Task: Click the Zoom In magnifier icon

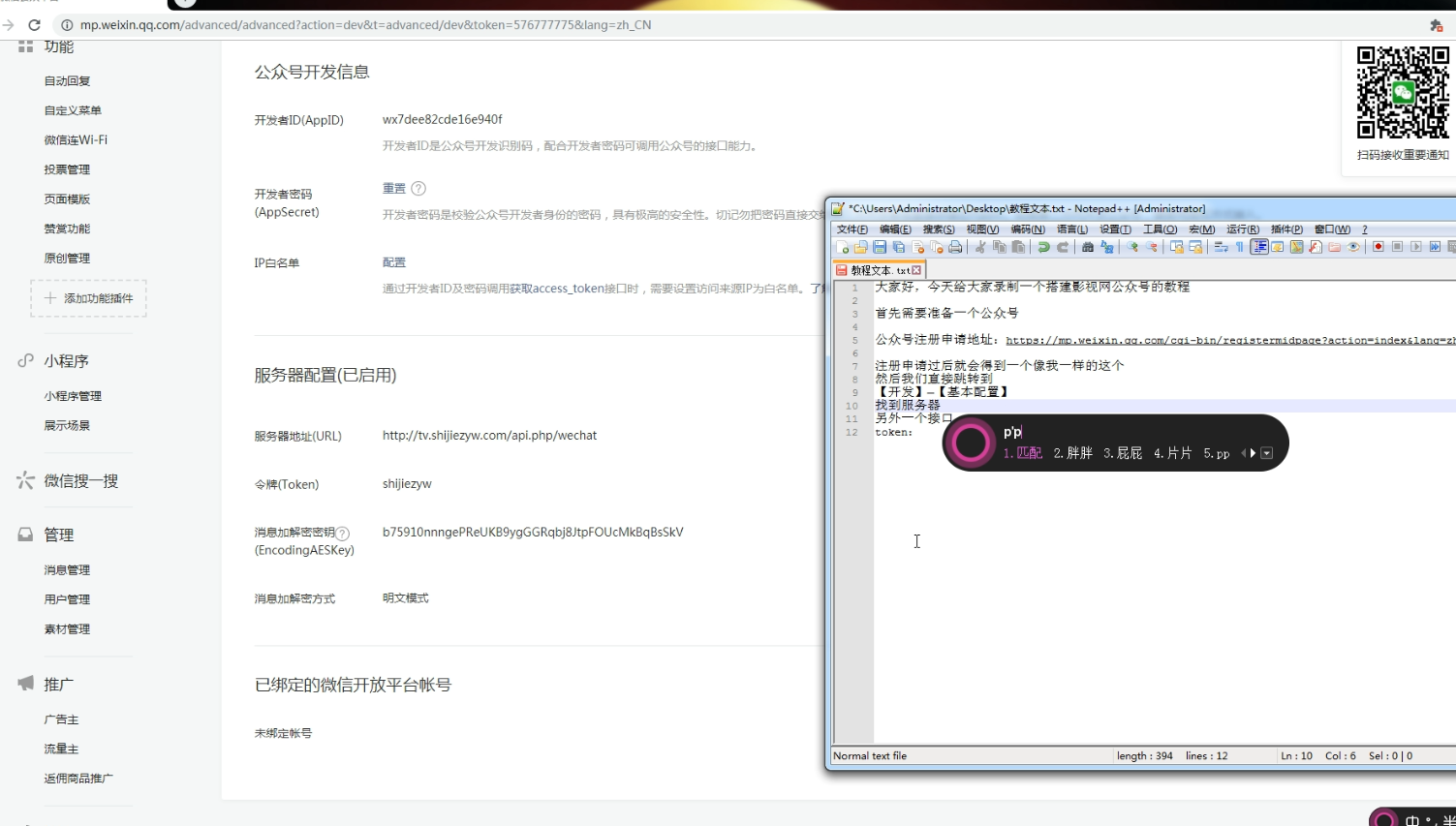Action: 1131,247
